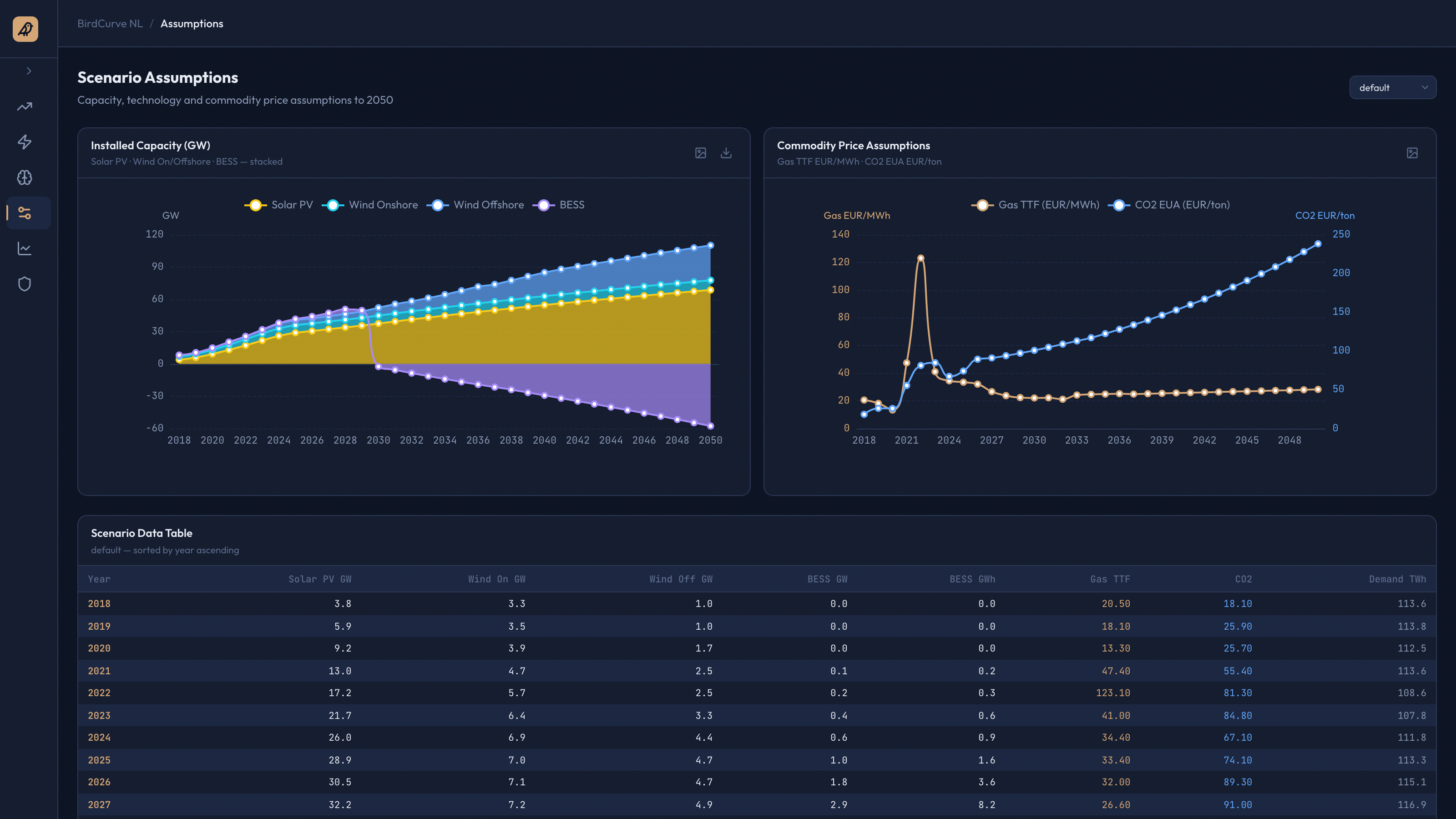1456x819 pixels.
Task: Click the CO2 column header
Action: pyautogui.click(x=1244, y=579)
